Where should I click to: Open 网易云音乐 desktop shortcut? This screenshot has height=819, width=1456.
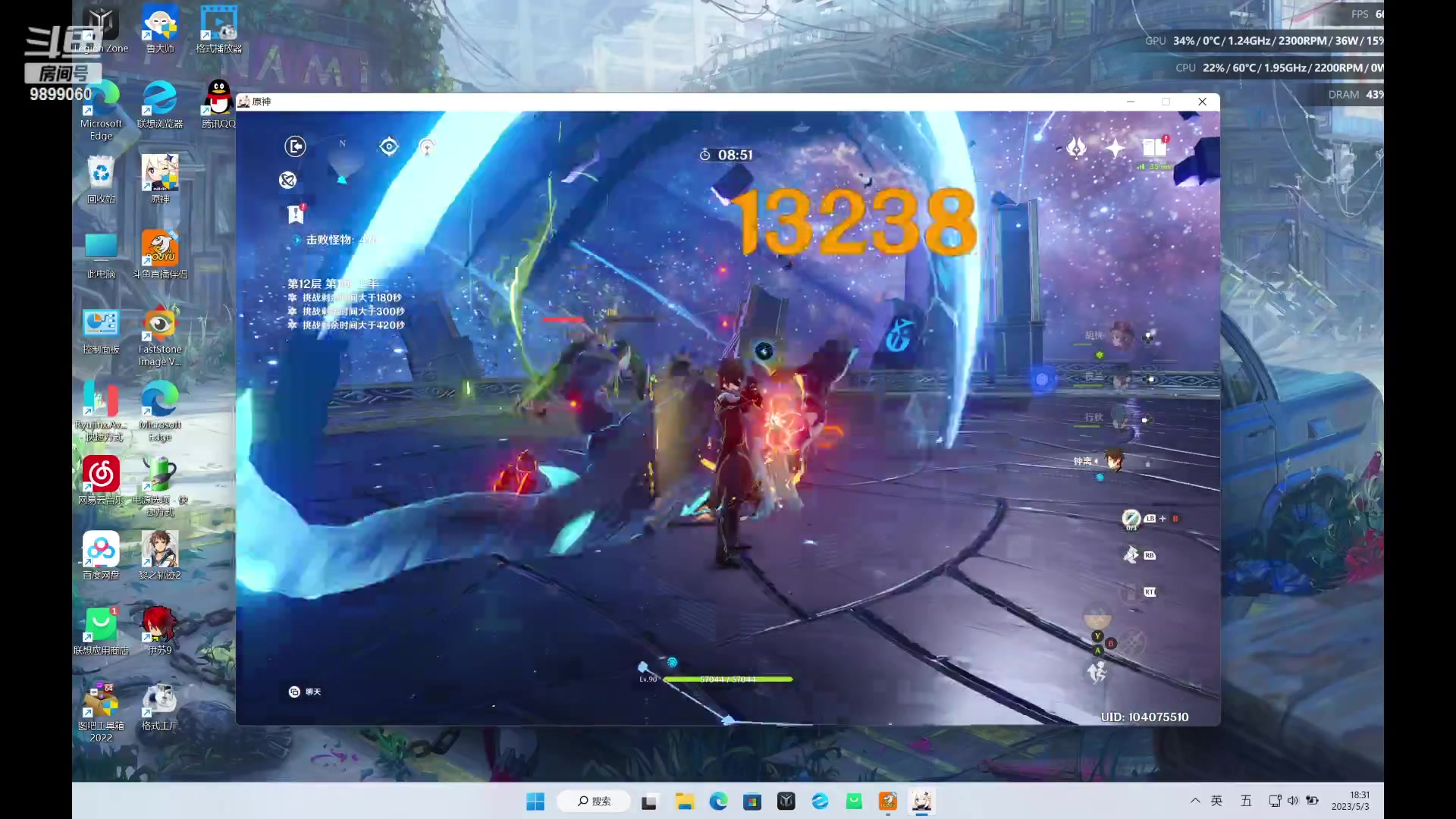pyautogui.click(x=101, y=481)
